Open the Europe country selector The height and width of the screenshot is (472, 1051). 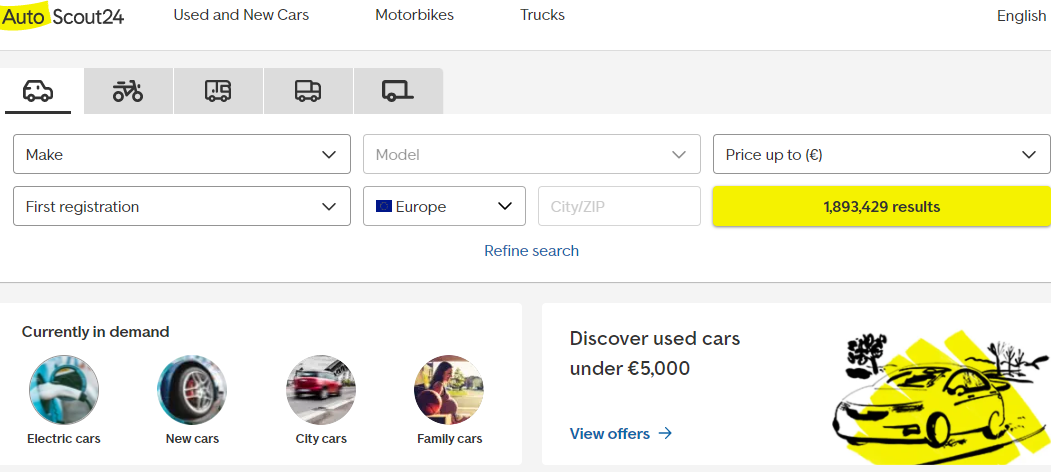click(444, 207)
